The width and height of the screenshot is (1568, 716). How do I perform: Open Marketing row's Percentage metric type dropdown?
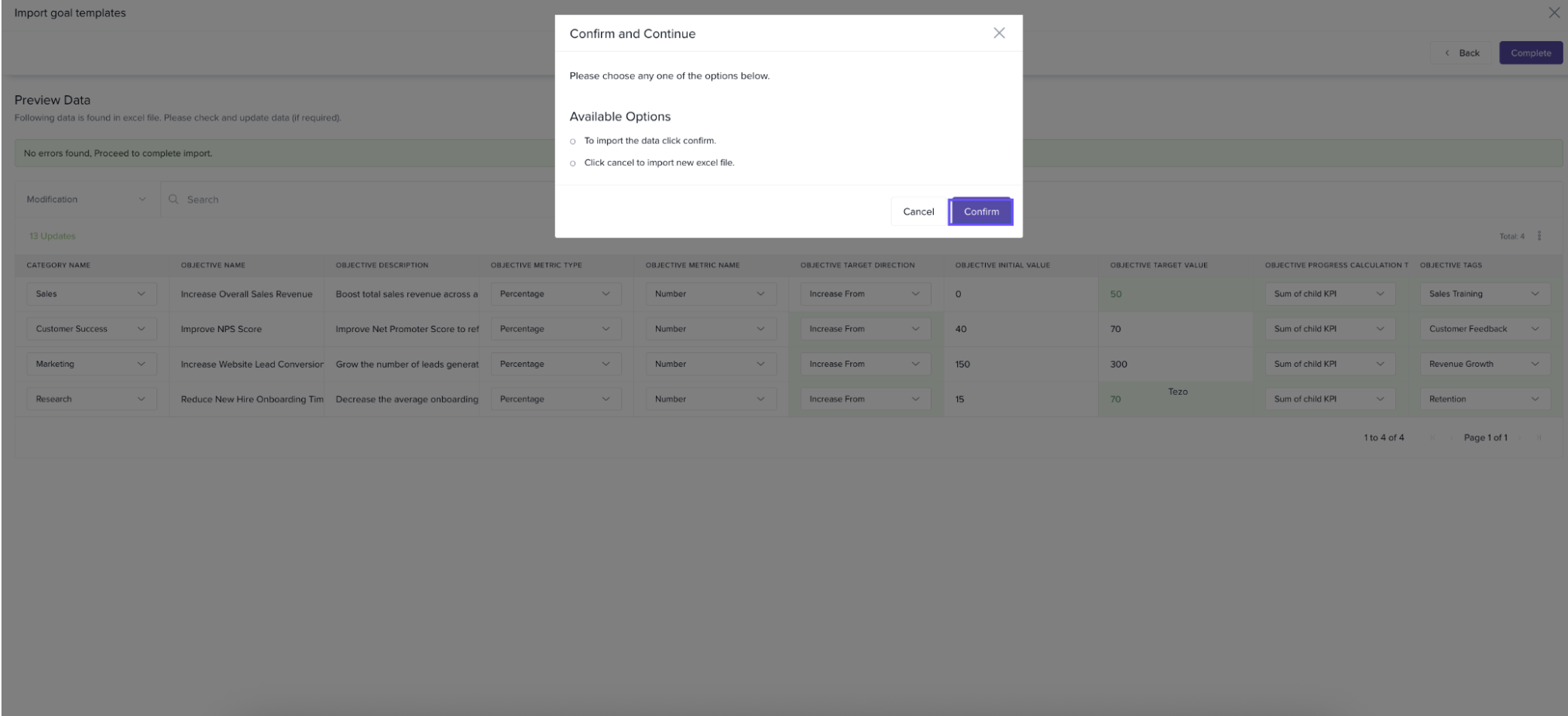pyautogui.click(x=555, y=365)
